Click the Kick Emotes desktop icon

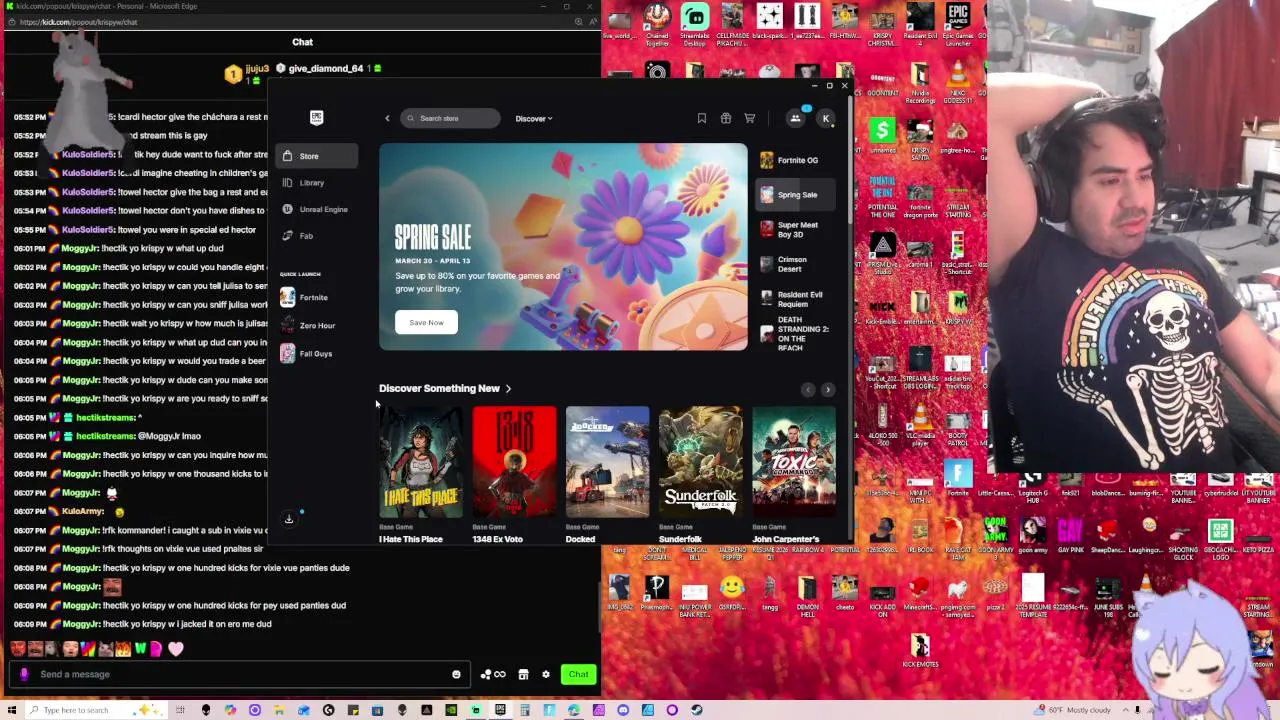pos(920,650)
